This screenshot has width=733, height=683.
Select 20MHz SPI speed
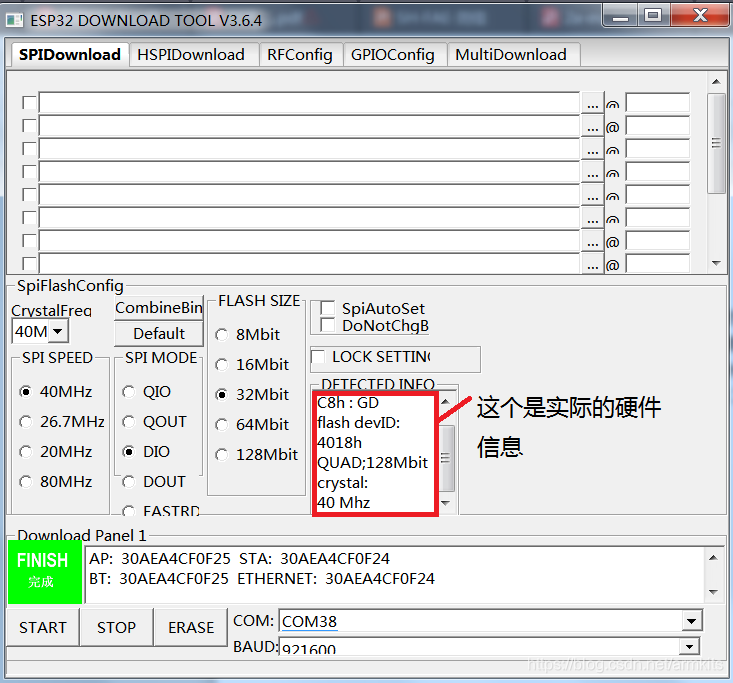(56, 452)
